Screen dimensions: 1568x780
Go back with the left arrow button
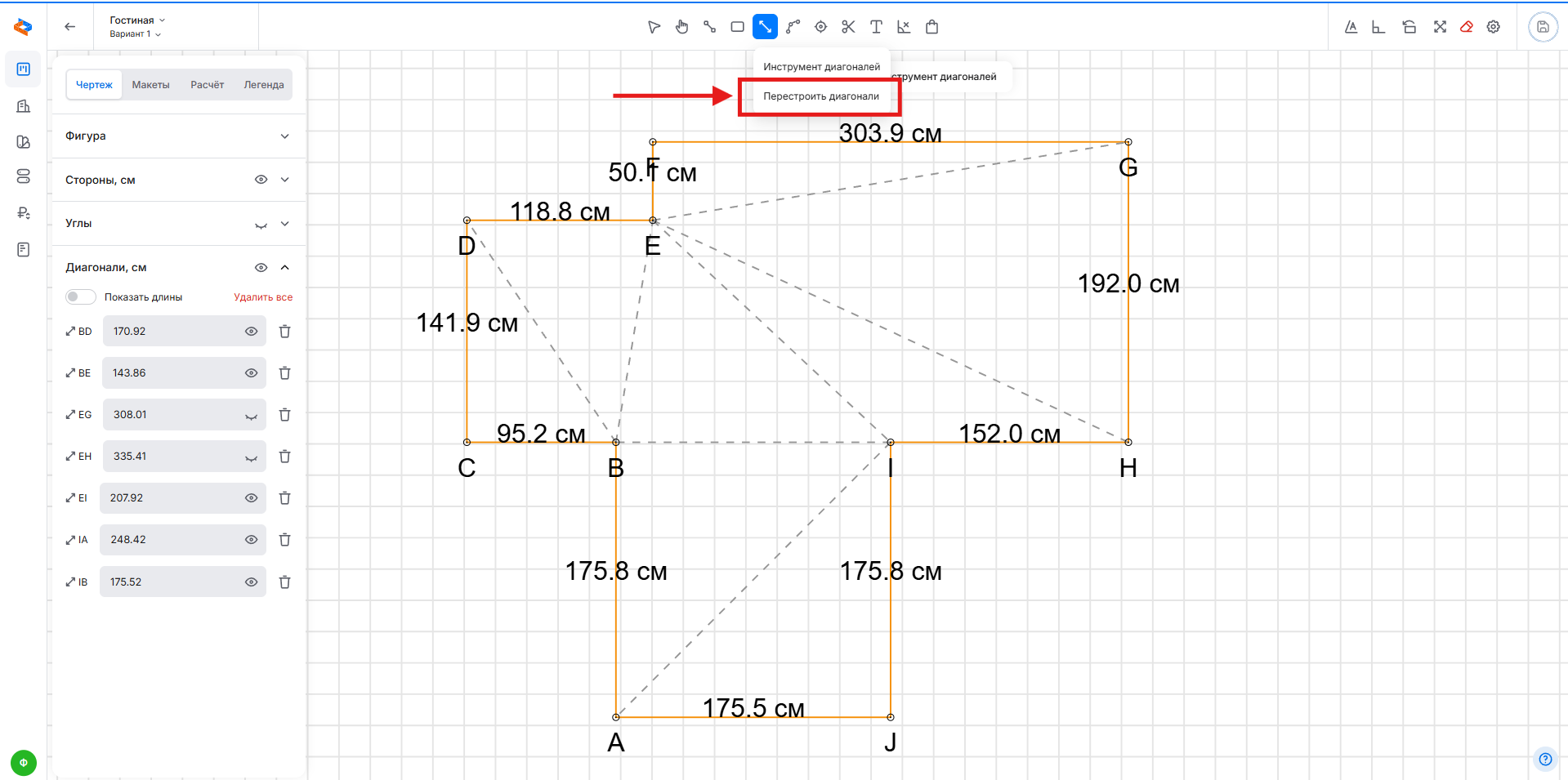[70, 27]
